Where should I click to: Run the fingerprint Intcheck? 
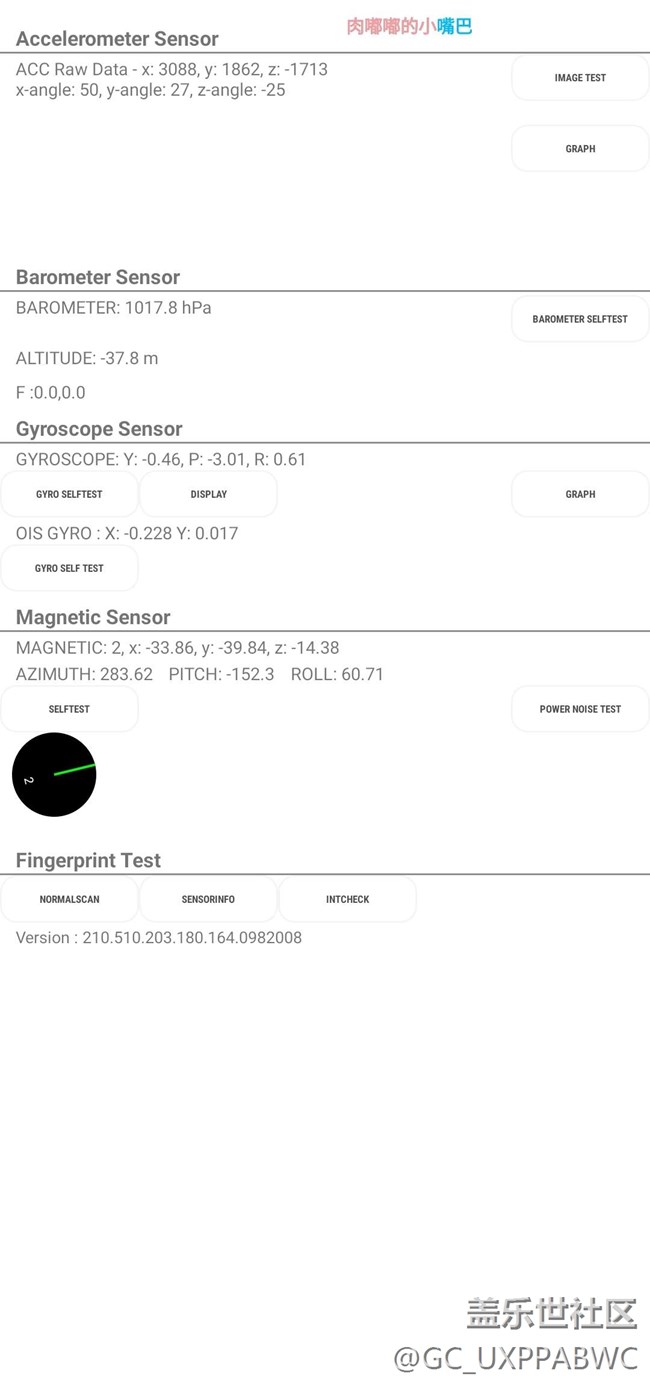pyautogui.click(x=347, y=899)
